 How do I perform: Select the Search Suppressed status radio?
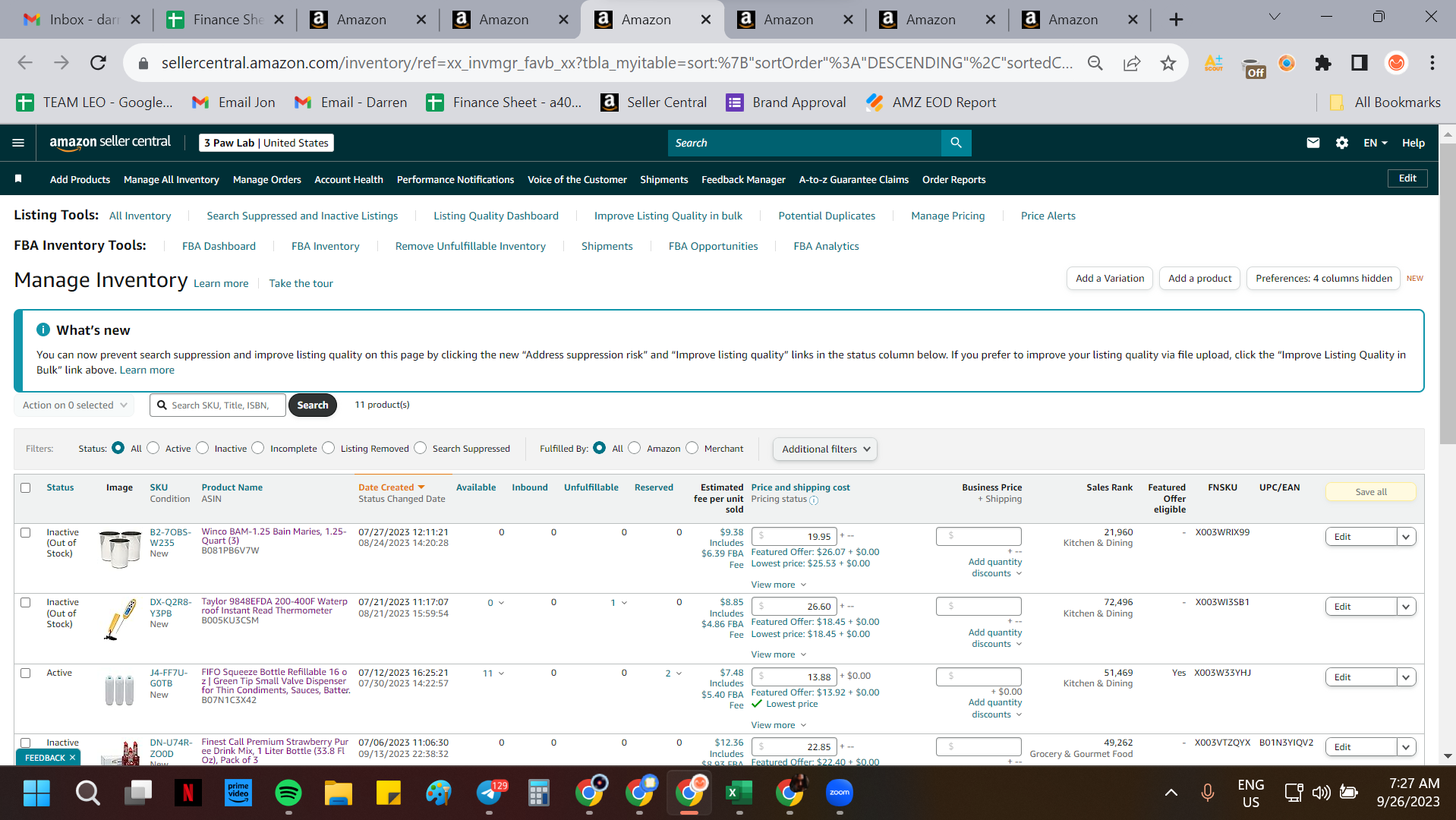[421, 448]
